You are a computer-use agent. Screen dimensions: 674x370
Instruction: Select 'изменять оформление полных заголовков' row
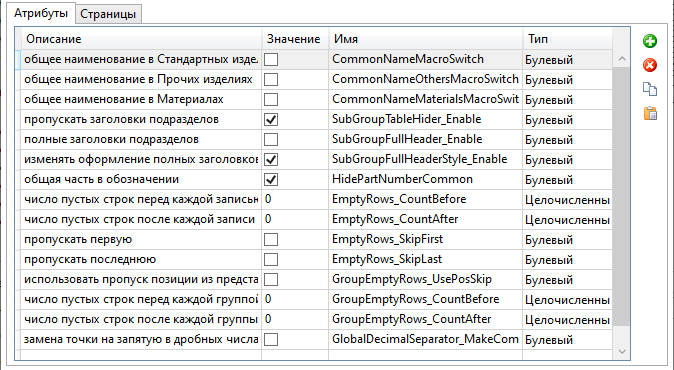point(141,159)
